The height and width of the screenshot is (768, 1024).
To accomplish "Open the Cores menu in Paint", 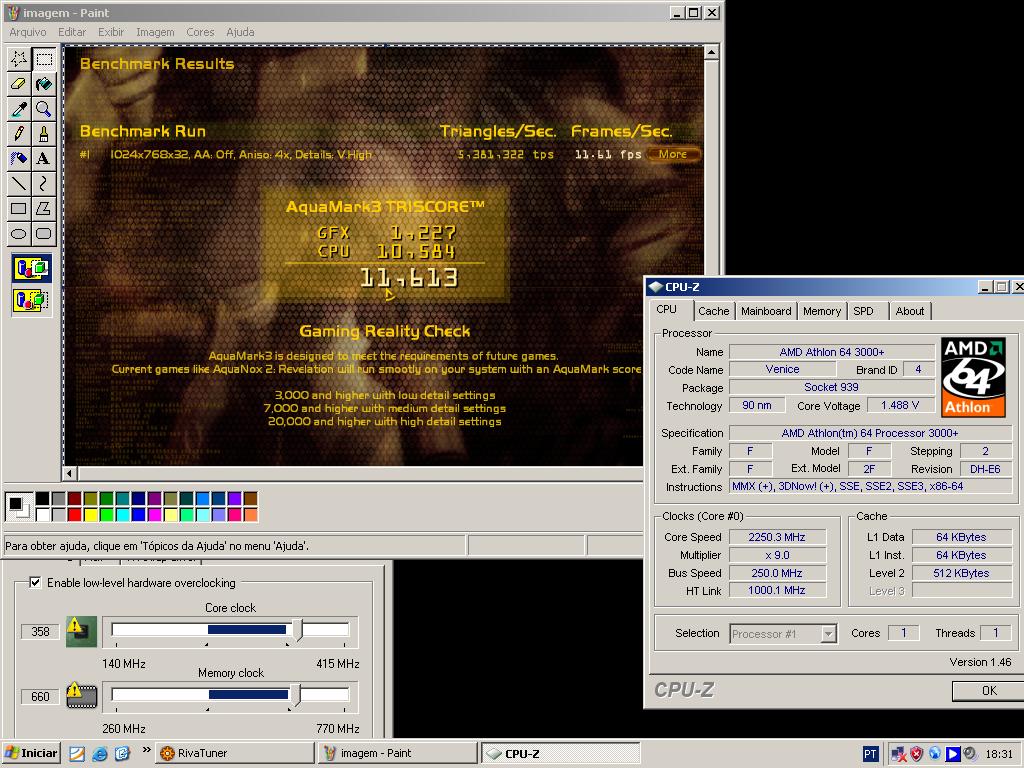I will pos(200,32).
